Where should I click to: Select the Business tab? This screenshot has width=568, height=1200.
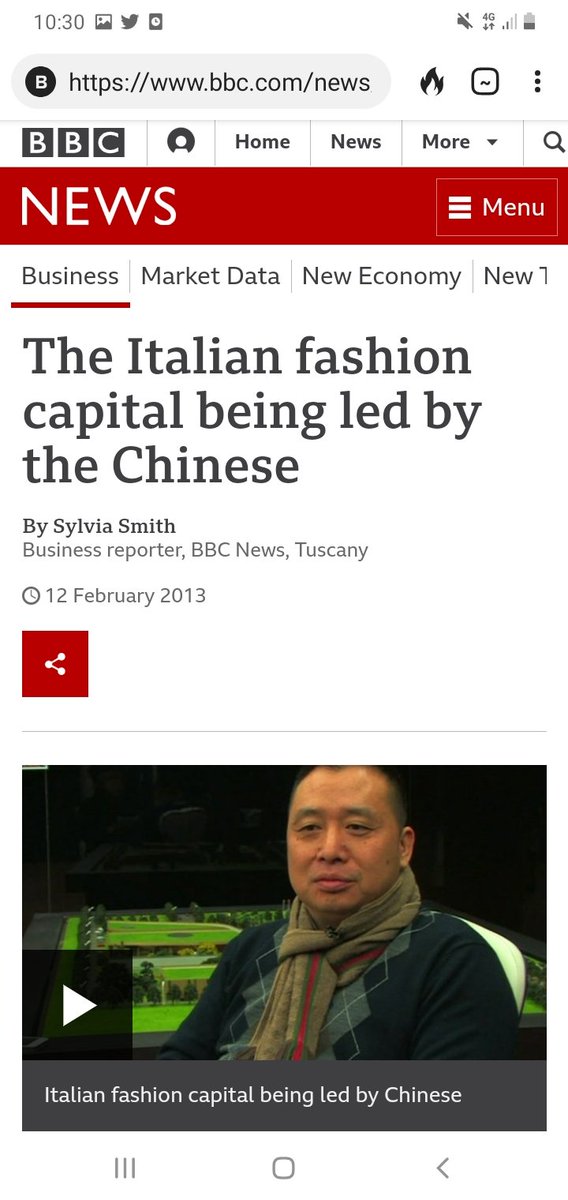70,276
